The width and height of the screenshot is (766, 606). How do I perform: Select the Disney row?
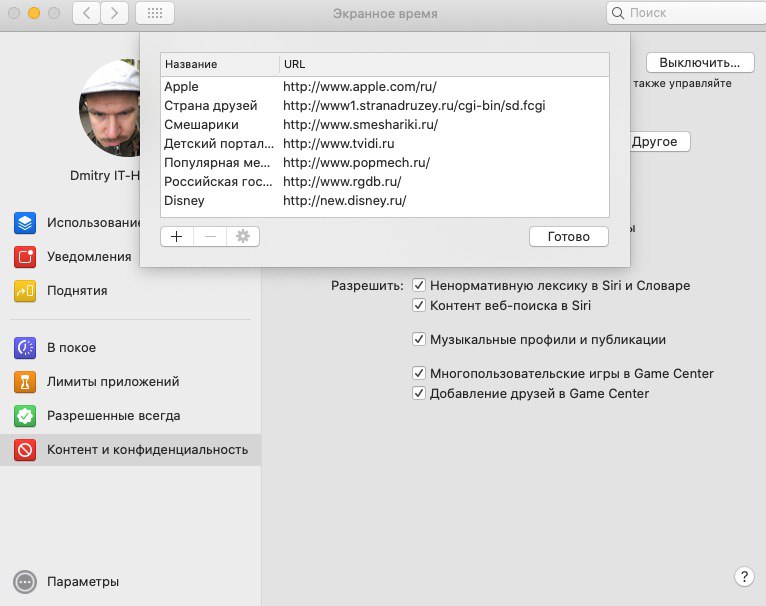[385, 201]
